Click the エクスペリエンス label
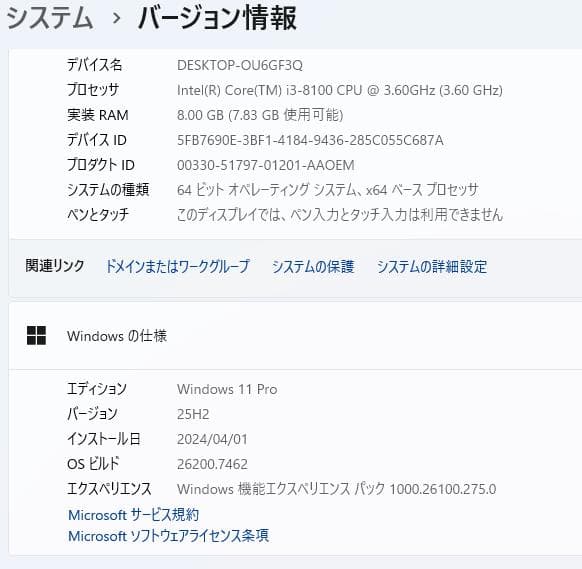 point(109,489)
